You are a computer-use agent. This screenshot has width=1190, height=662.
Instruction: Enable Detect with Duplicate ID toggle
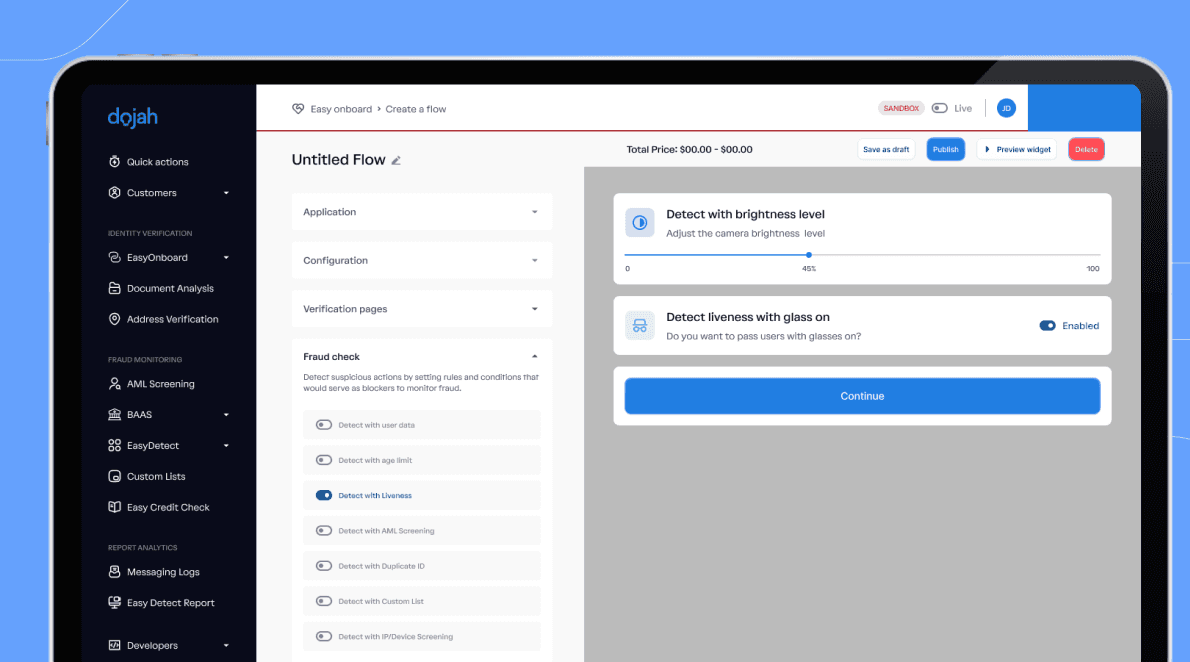[324, 566]
